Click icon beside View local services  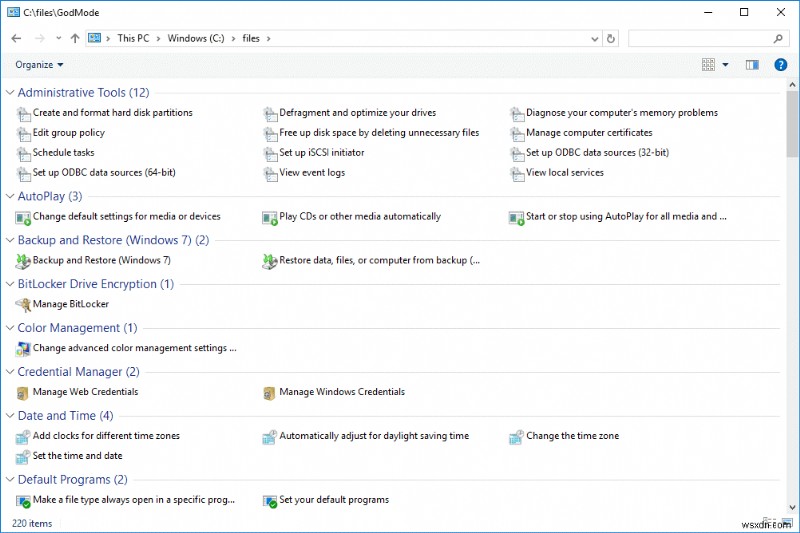coord(517,174)
